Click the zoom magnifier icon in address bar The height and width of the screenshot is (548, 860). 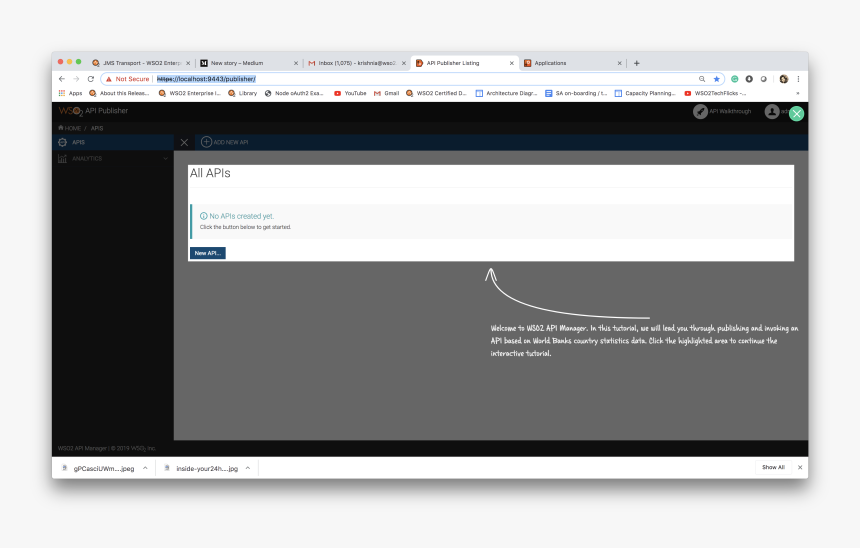[701, 79]
